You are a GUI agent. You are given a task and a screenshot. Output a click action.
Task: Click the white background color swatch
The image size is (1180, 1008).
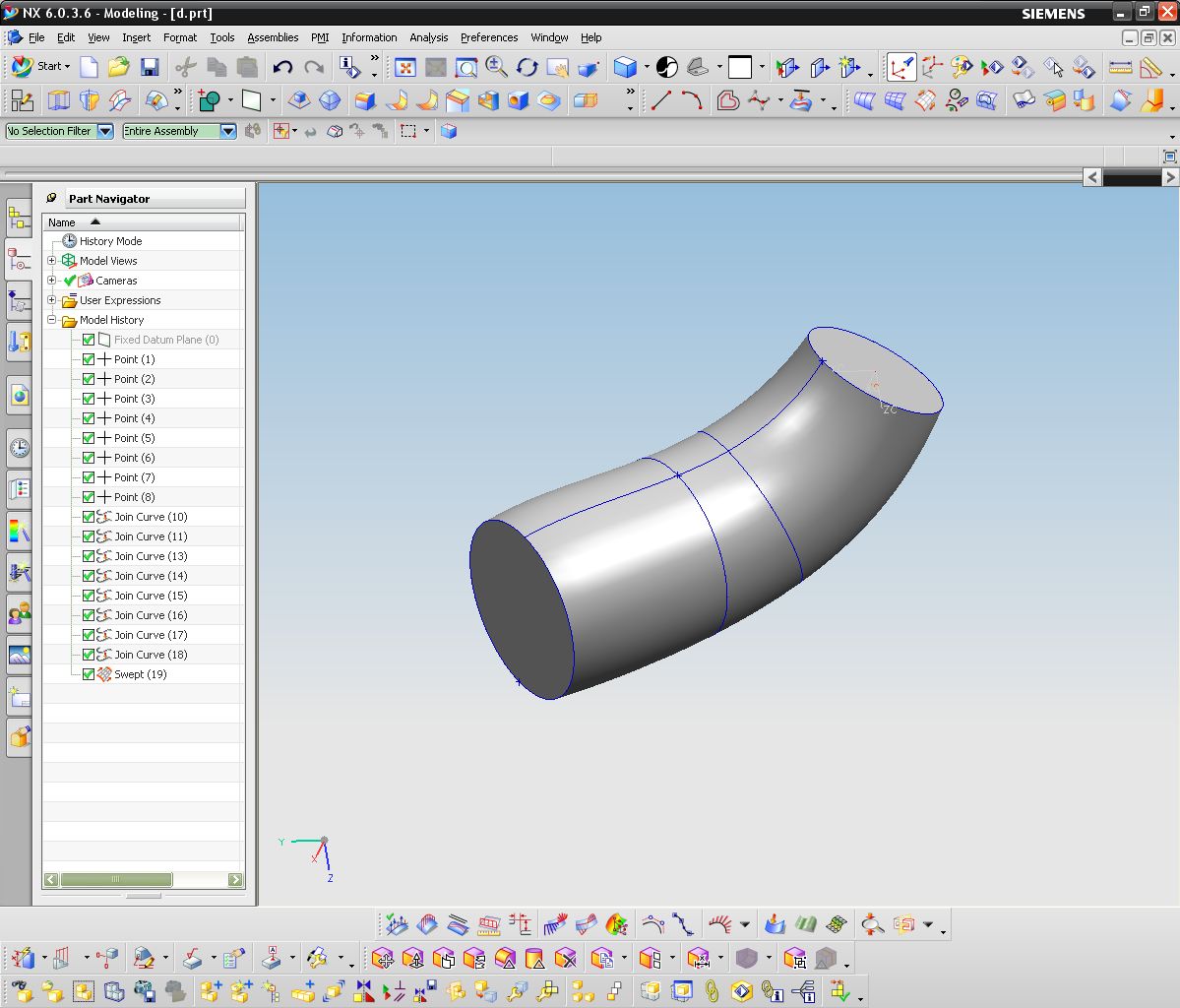[740, 67]
